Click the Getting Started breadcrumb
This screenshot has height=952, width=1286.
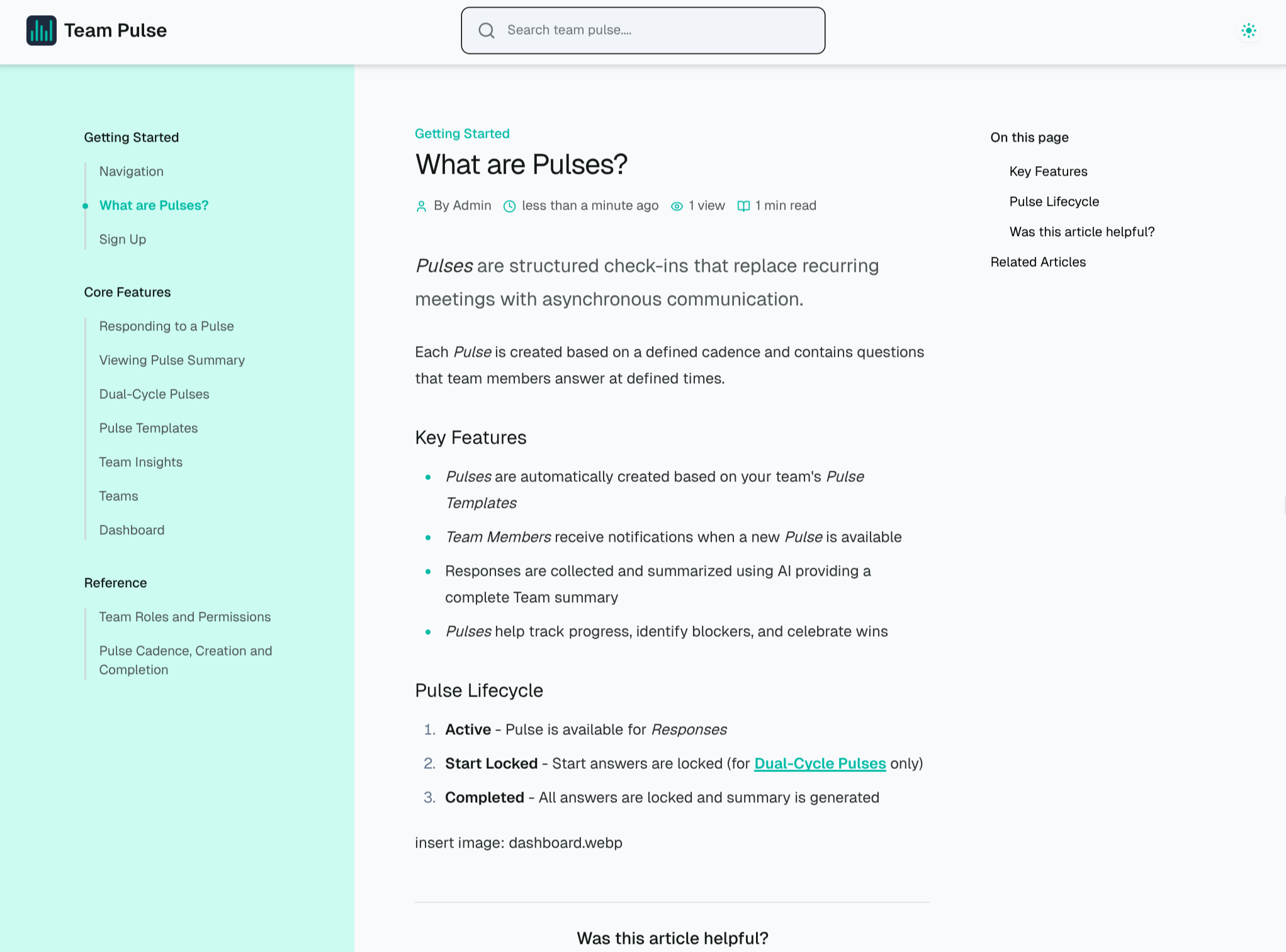pyautogui.click(x=462, y=133)
